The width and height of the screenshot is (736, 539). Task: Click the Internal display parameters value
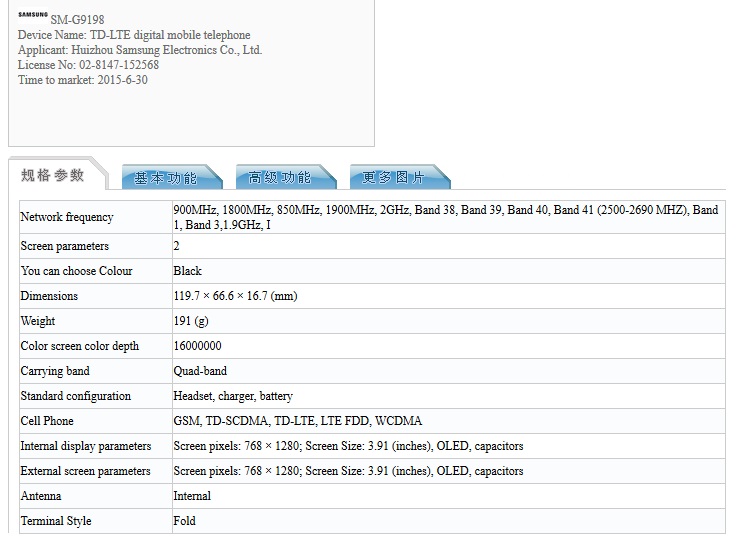coord(348,446)
